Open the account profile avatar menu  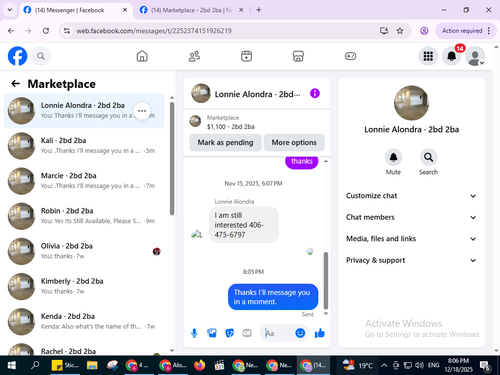coord(475,56)
